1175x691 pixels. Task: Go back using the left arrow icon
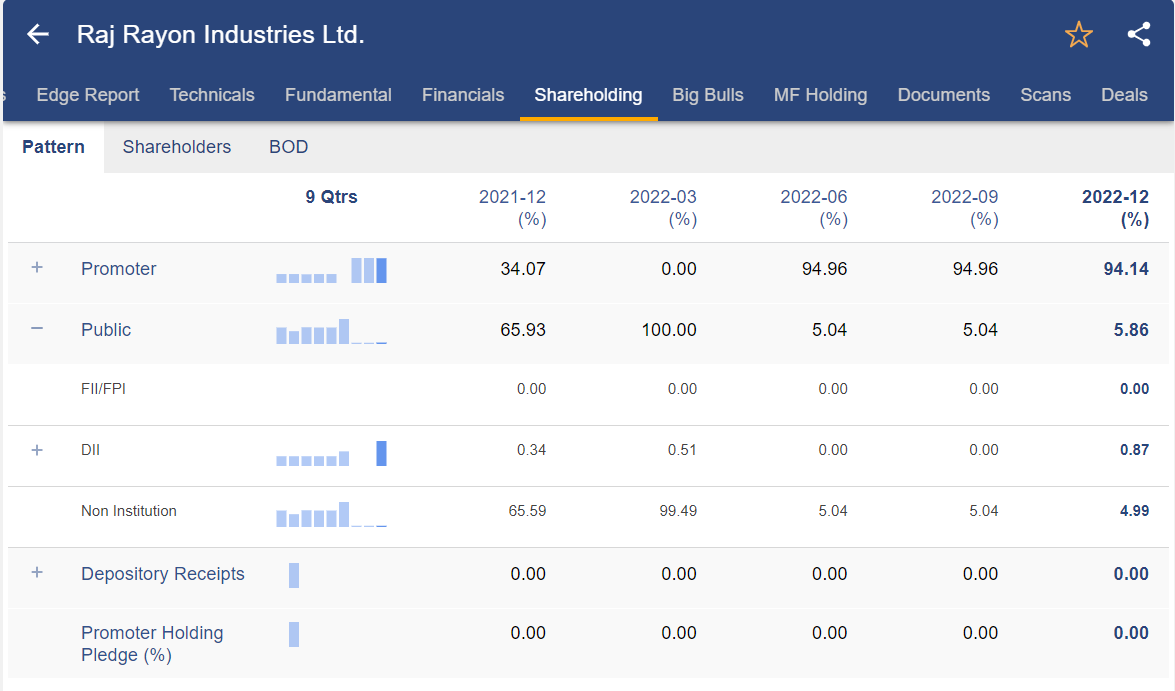[37, 34]
